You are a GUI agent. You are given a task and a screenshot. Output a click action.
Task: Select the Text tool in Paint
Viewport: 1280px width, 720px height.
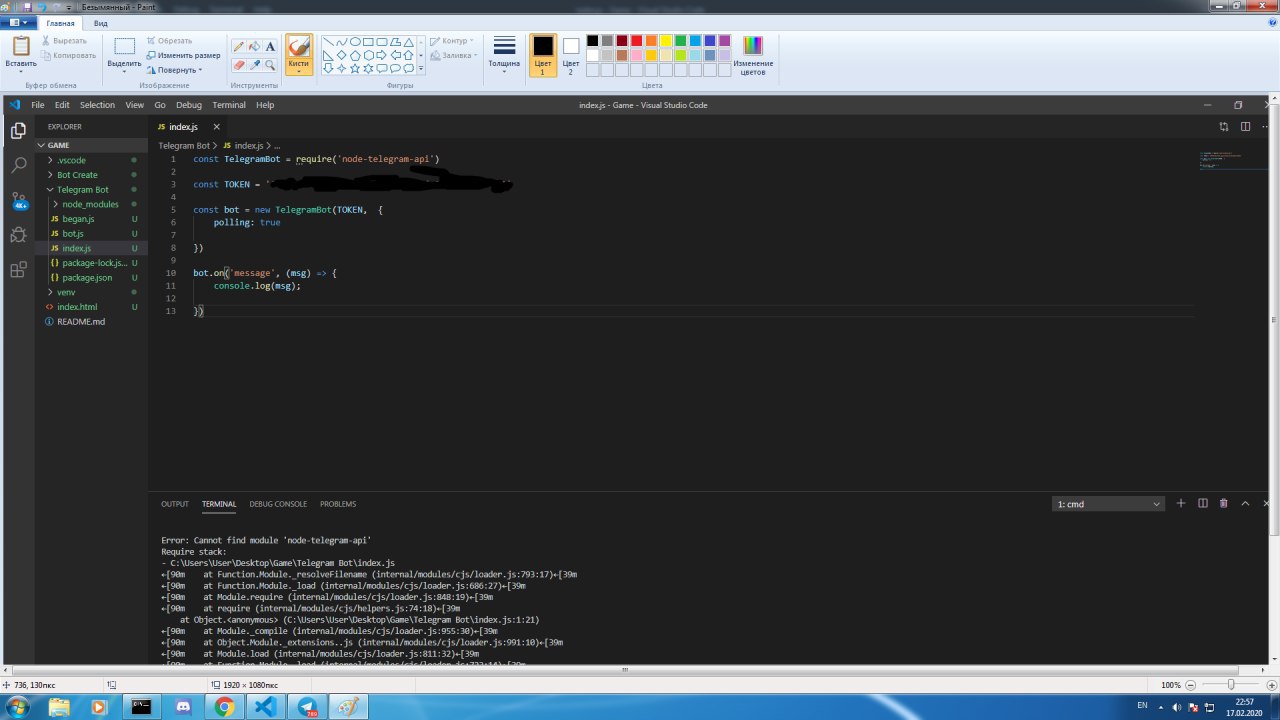coord(270,46)
